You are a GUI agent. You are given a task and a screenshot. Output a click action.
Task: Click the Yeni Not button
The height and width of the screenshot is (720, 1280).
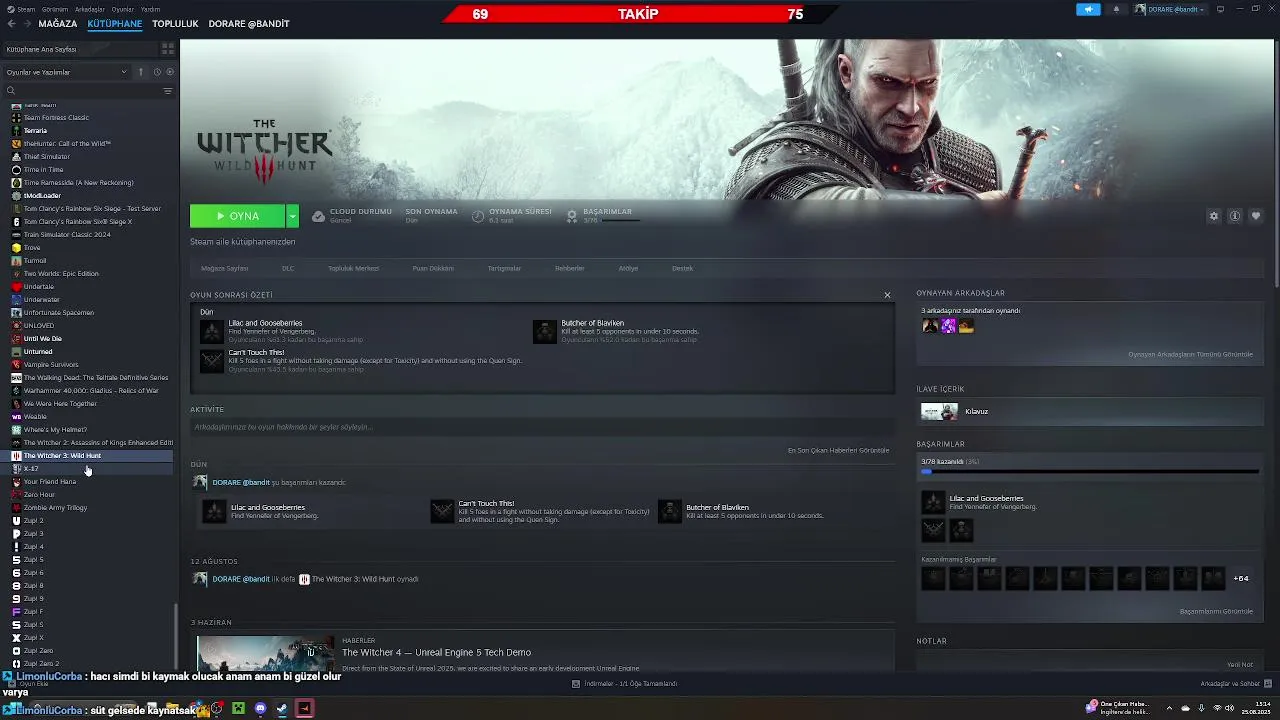pyautogui.click(x=1240, y=664)
